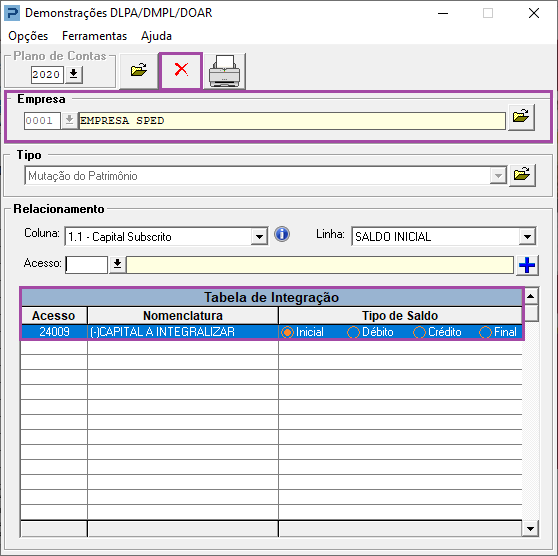Image resolution: width=558 pixels, height=556 pixels.
Task: Click the Acesso input field
Action: point(86,265)
